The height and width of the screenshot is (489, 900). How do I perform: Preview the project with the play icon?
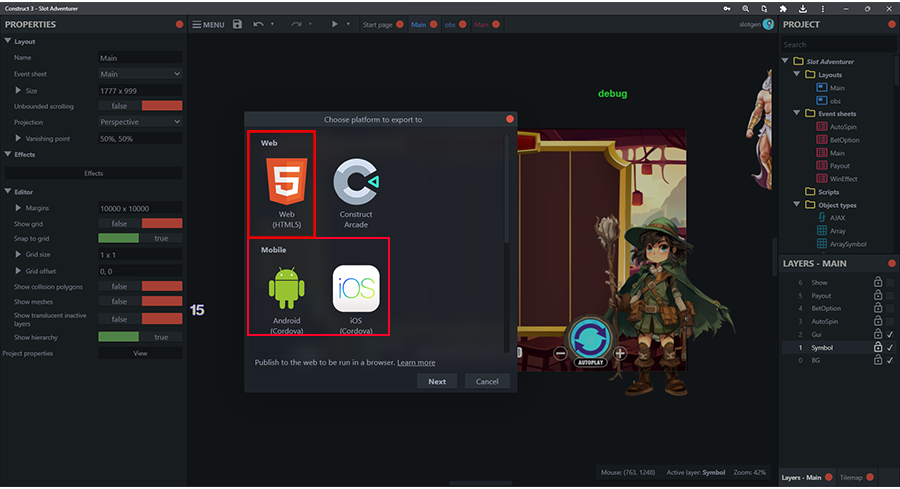[334, 24]
